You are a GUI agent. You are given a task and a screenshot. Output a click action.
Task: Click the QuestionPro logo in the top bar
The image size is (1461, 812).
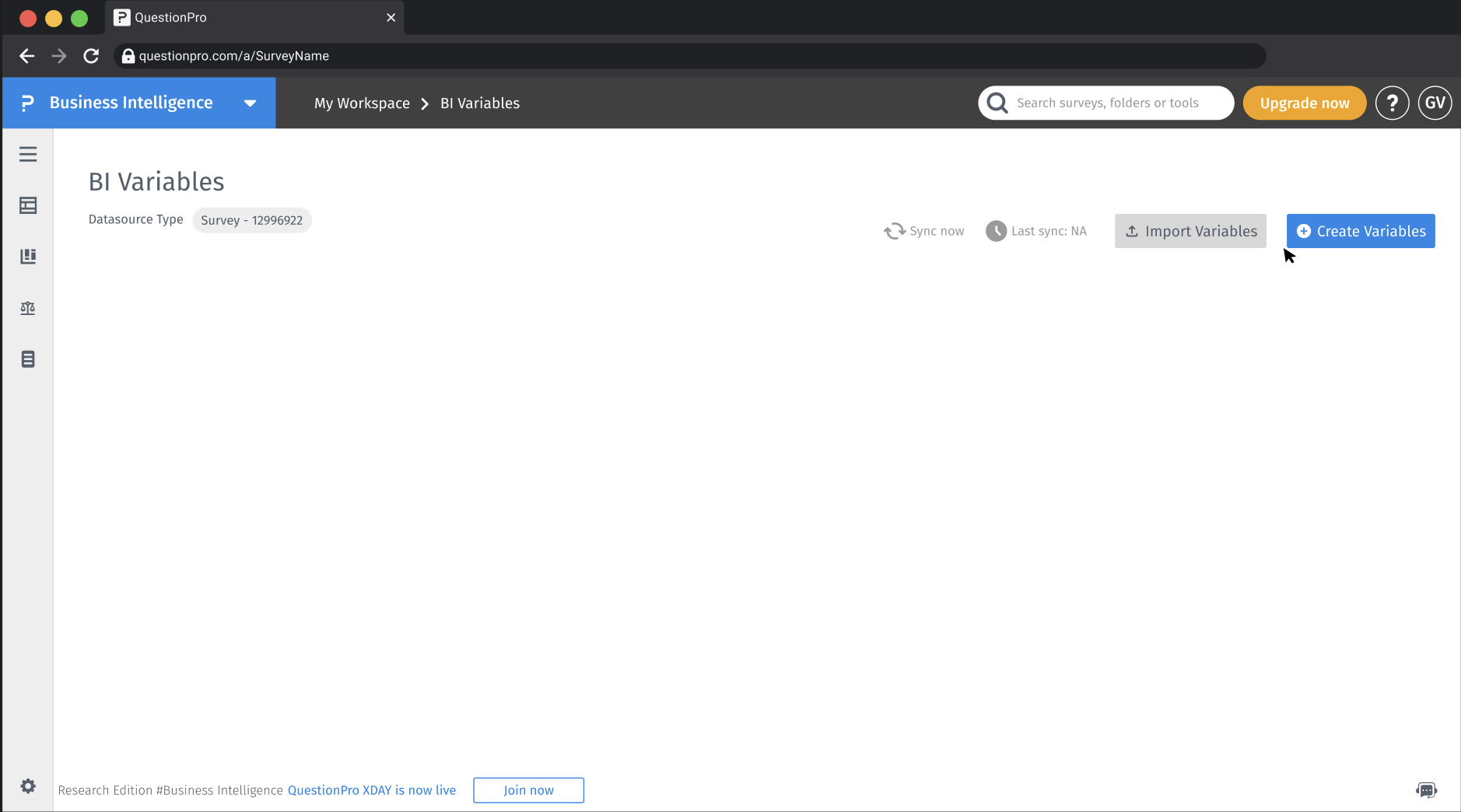tap(27, 103)
